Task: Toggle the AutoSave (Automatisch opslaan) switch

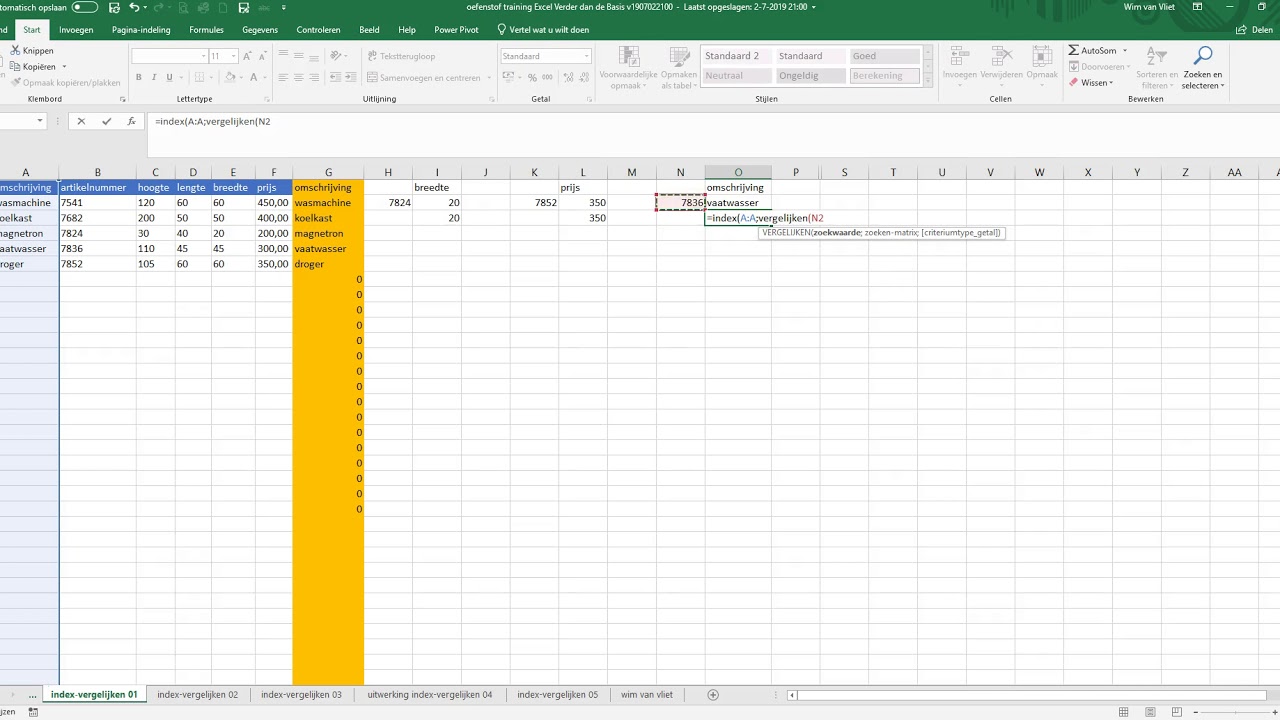Action: point(85,7)
